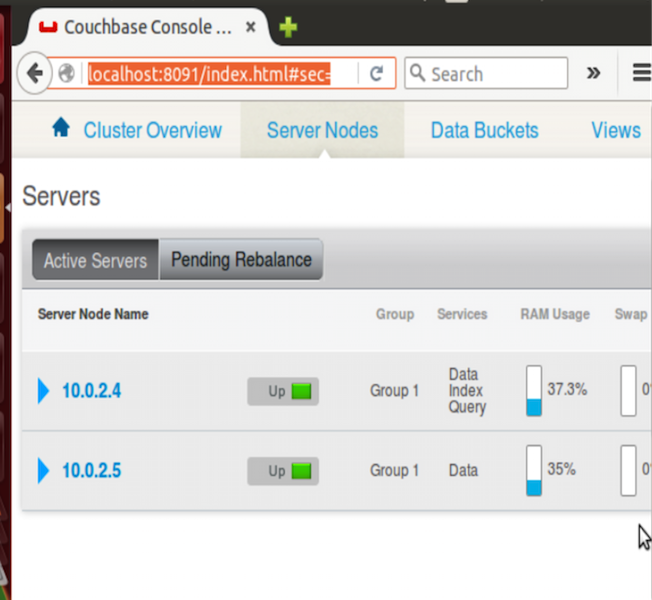Image resolution: width=652 pixels, height=600 pixels.
Task: Click the Up status indicator for 10.0.2.5
Action: point(283,471)
